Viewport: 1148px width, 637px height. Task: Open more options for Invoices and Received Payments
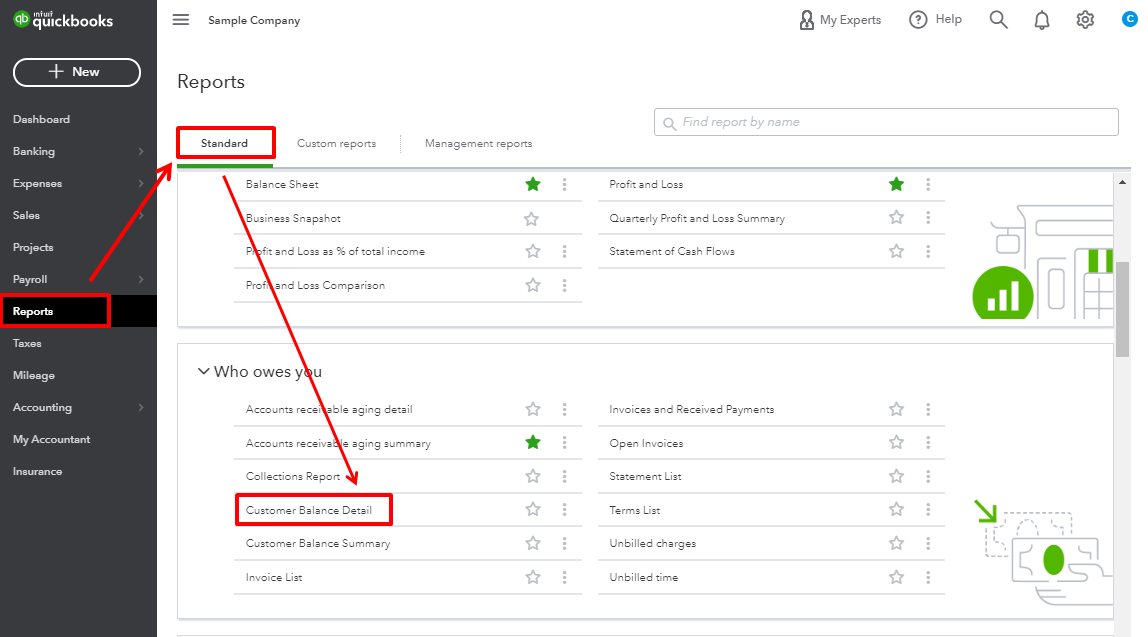click(x=928, y=409)
